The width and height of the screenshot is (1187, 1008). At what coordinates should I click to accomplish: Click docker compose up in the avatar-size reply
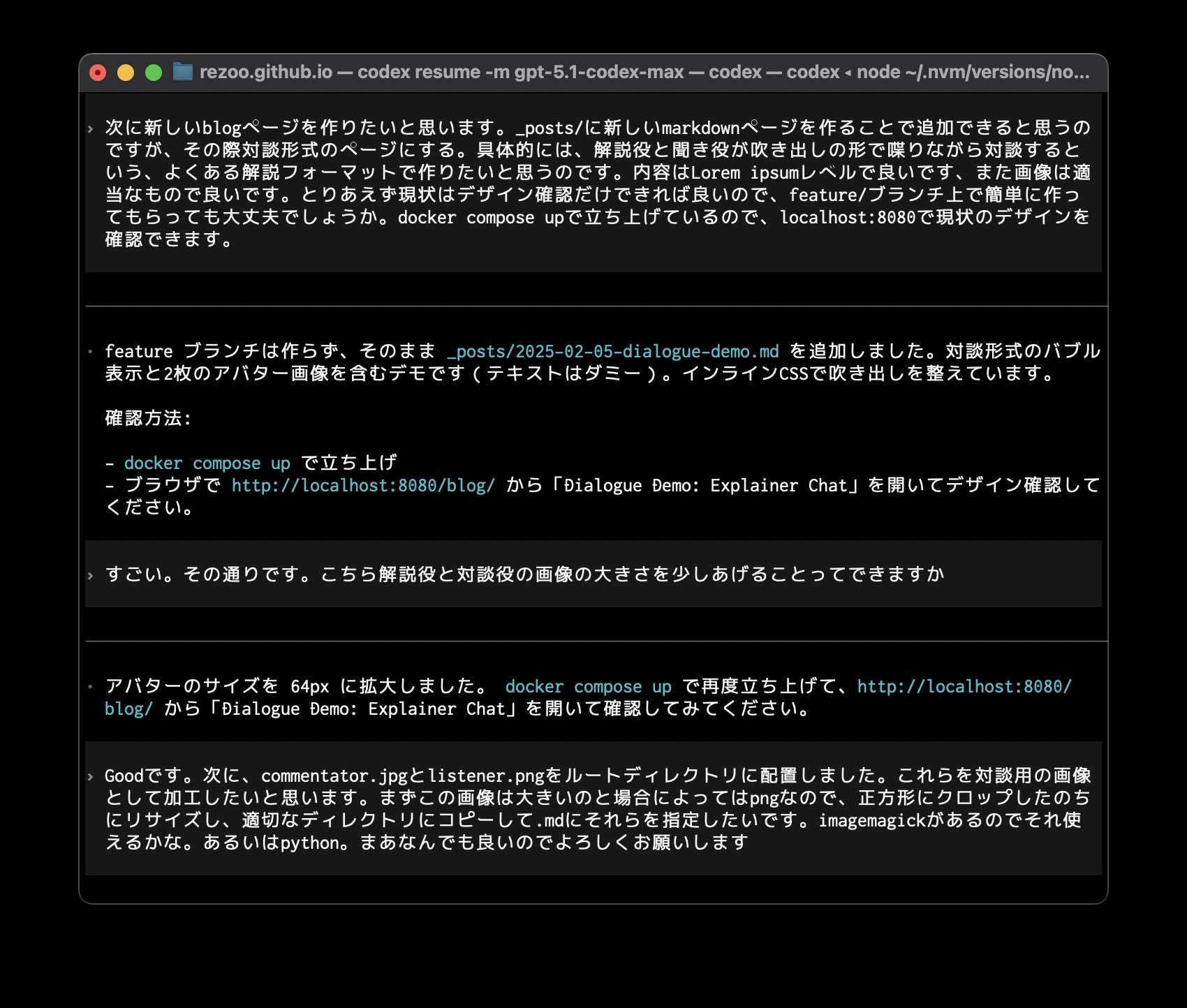click(588, 686)
